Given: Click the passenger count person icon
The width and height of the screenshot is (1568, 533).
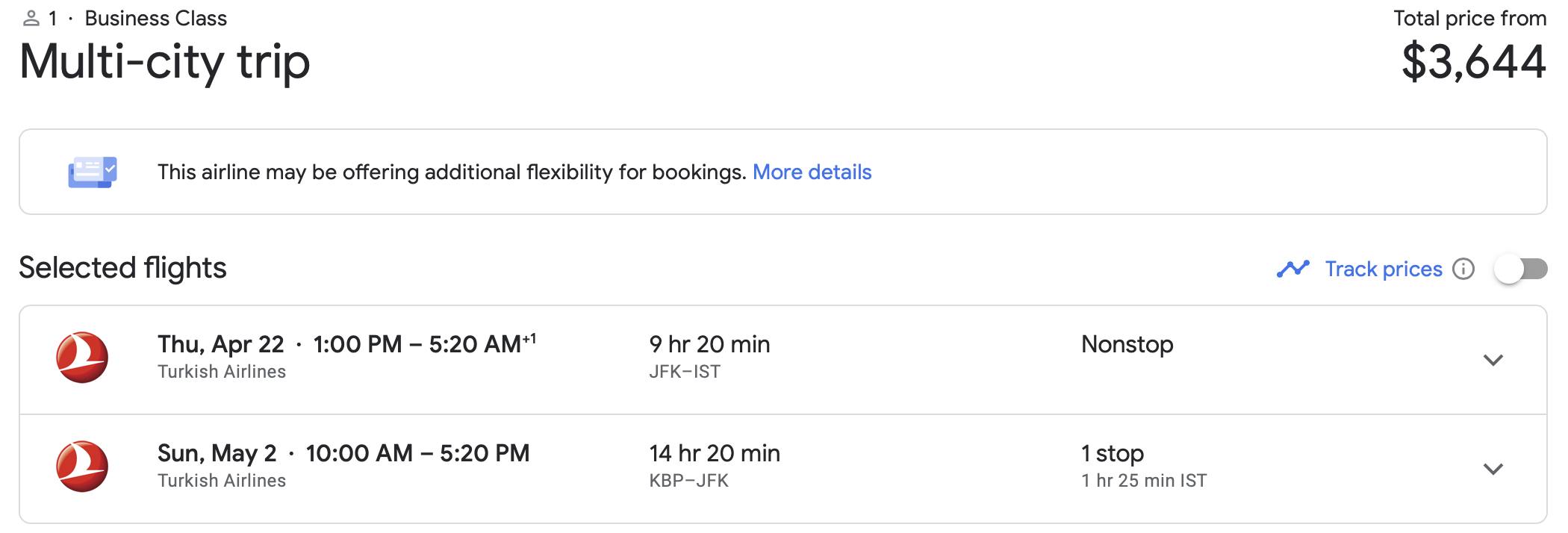Looking at the screenshot, I should tap(31, 19).
